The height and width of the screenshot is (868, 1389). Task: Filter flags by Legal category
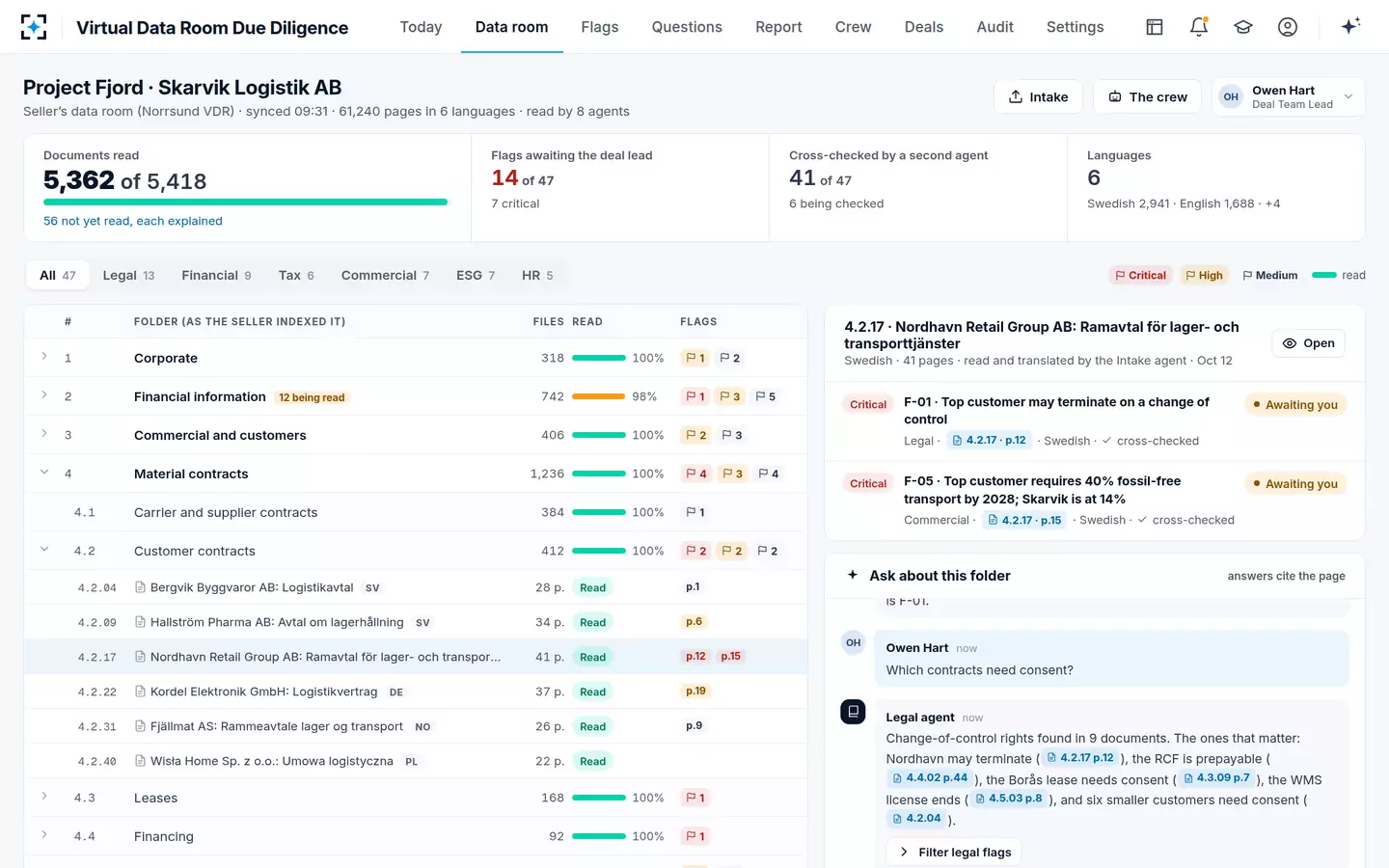click(128, 275)
